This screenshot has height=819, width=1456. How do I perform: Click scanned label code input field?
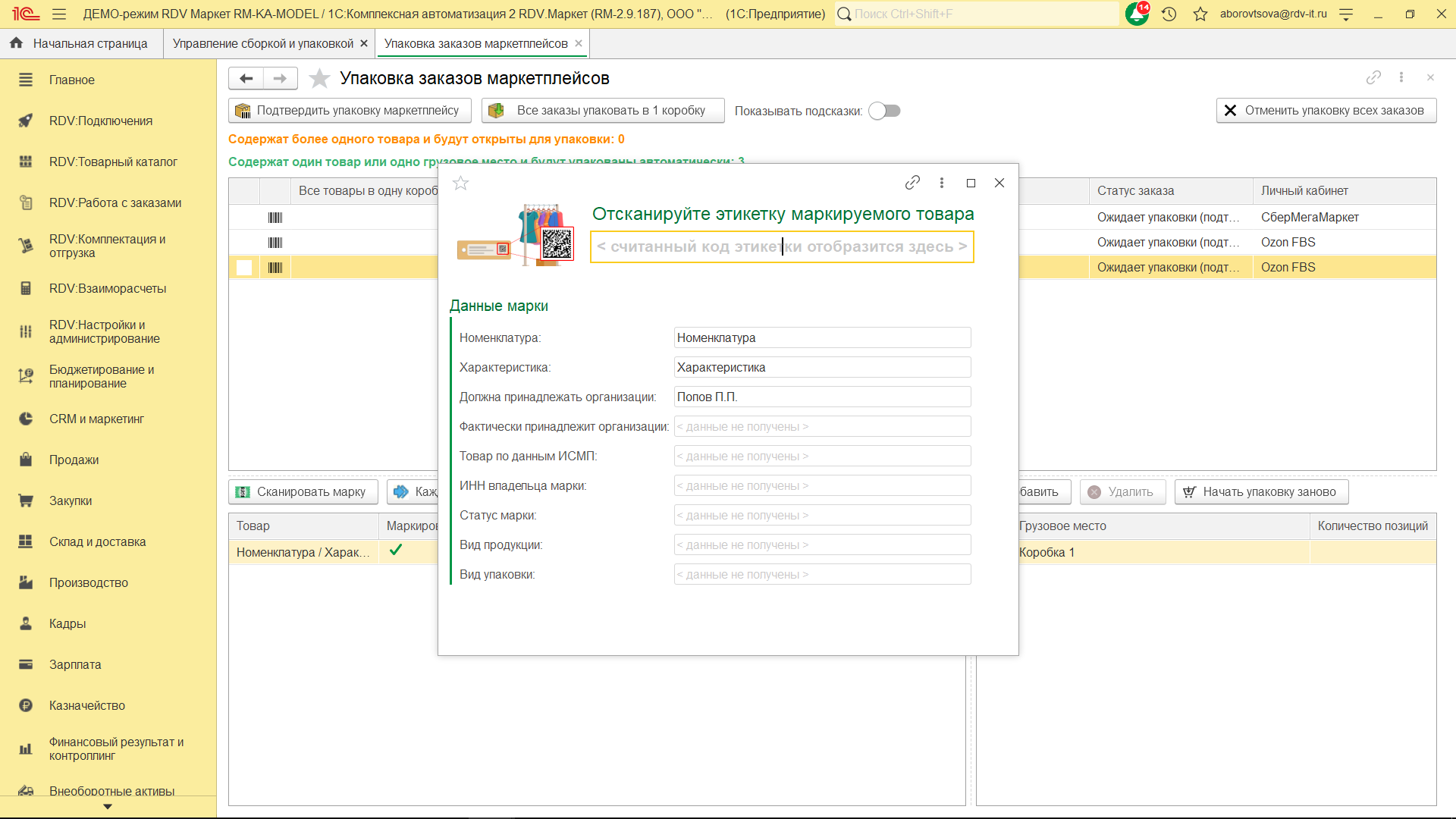pos(781,246)
